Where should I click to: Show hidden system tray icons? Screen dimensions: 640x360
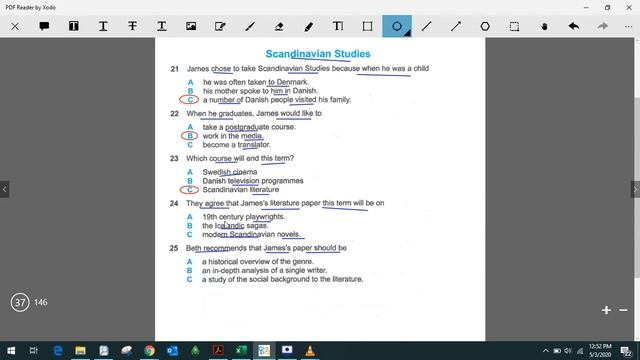tap(546, 351)
